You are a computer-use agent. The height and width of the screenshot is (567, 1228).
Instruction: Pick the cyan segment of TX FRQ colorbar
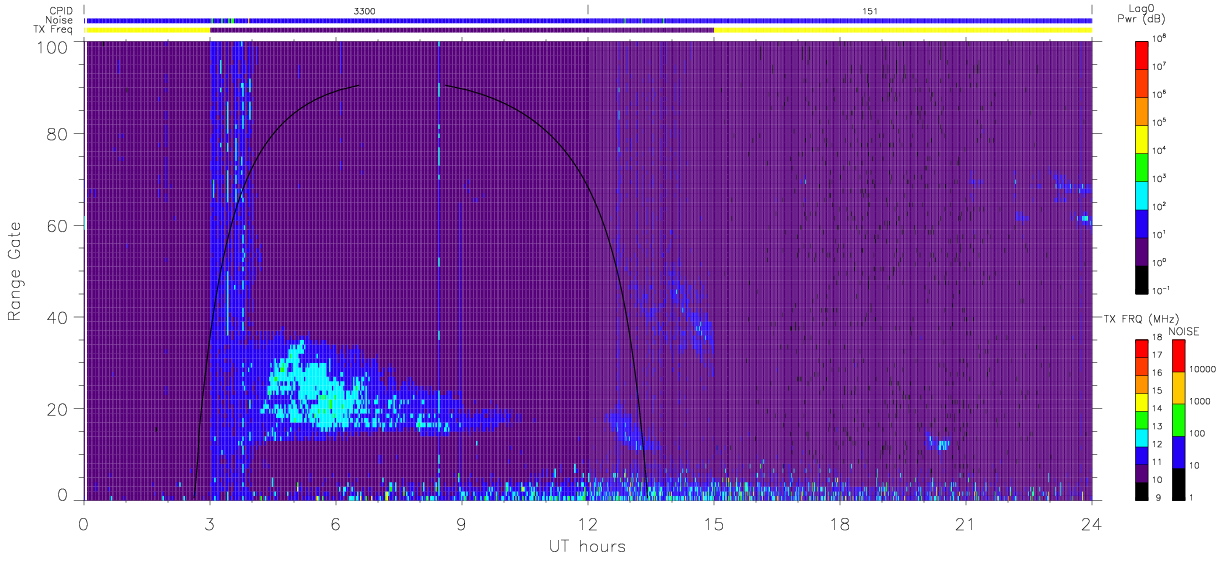[1143, 436]
